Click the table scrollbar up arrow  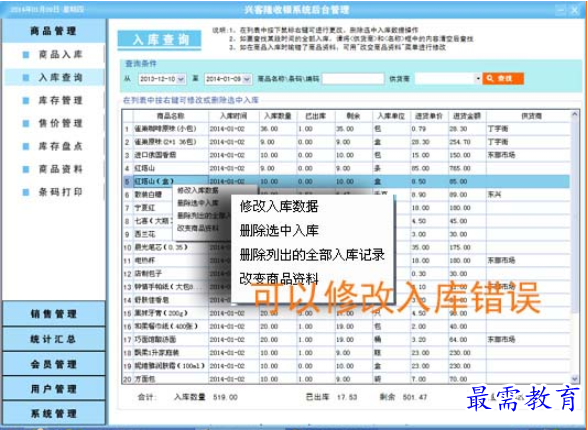(x=574, y=114)
